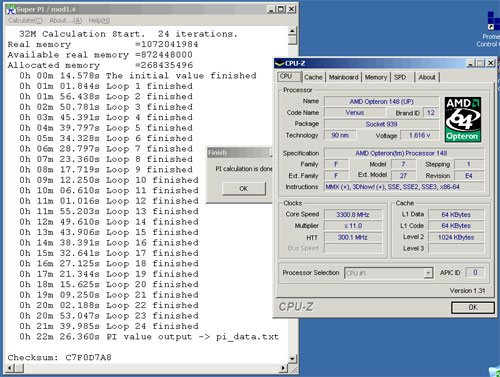The image size is (500, 377).
Task: Click the Technology value 90 nm
Action: [340, 135]
